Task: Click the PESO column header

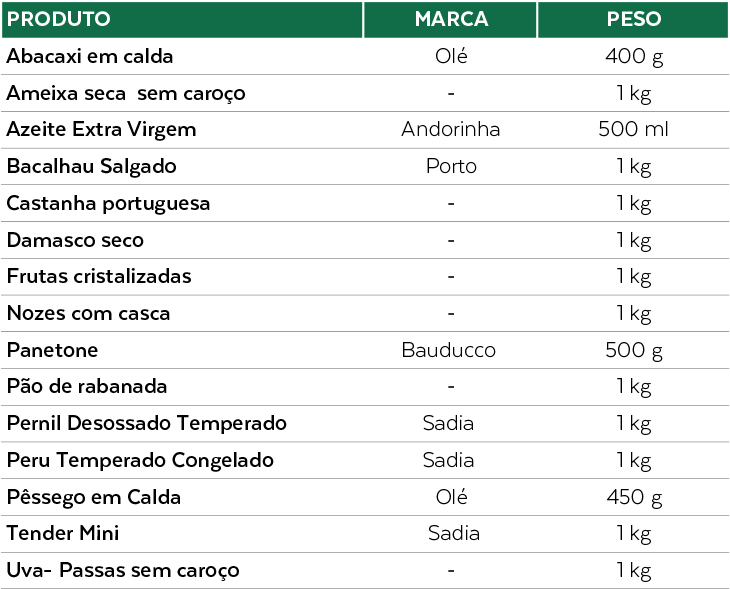Action: tap(633, 19)
